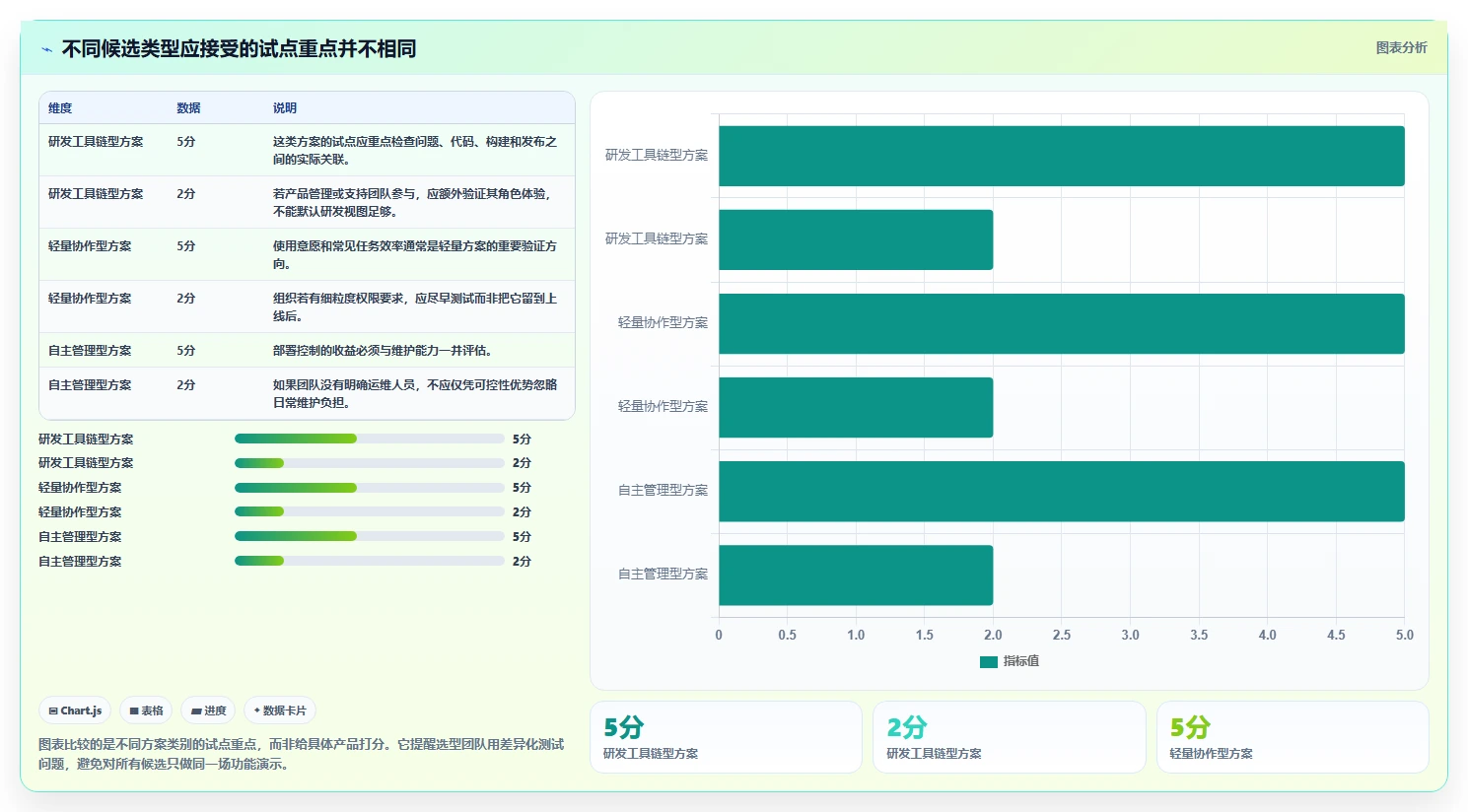Click the 5分 progress bar for 轻量协作型方案
Screen dimensions: 1468x812
370,488
